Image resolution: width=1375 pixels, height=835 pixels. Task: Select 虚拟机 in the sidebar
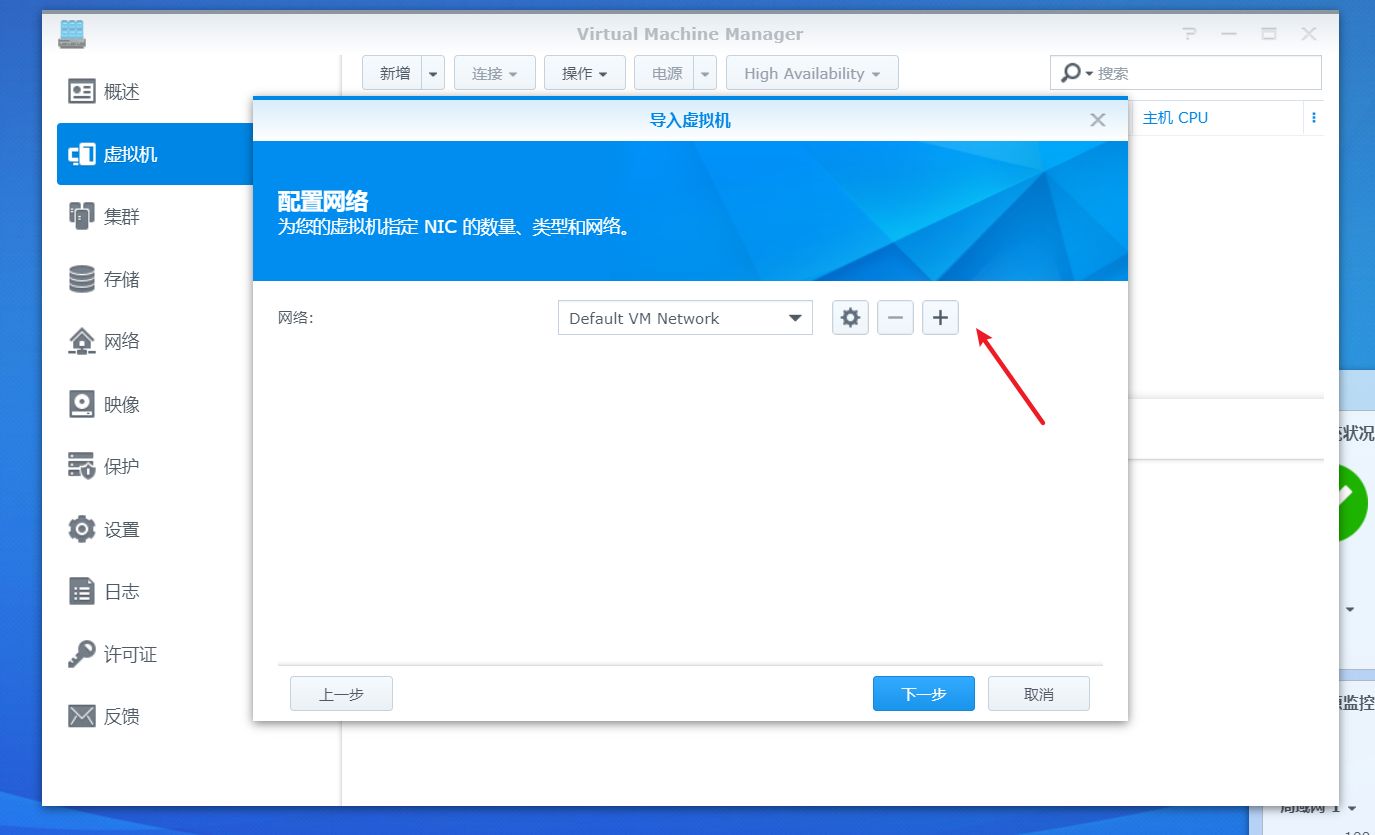coord(155,154)
